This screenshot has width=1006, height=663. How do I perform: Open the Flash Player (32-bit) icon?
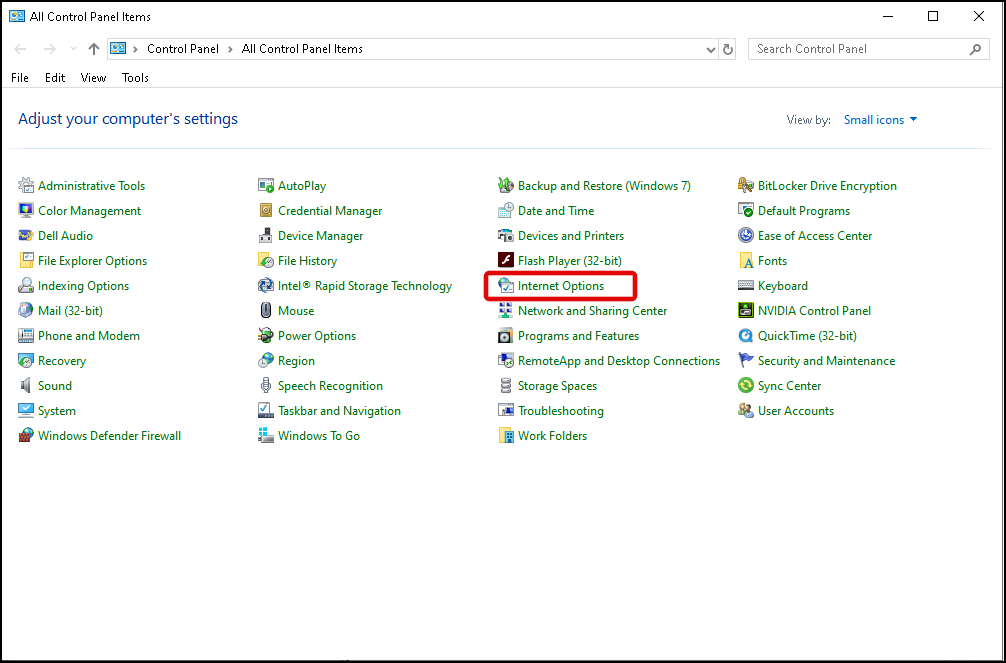coord(506,261)
